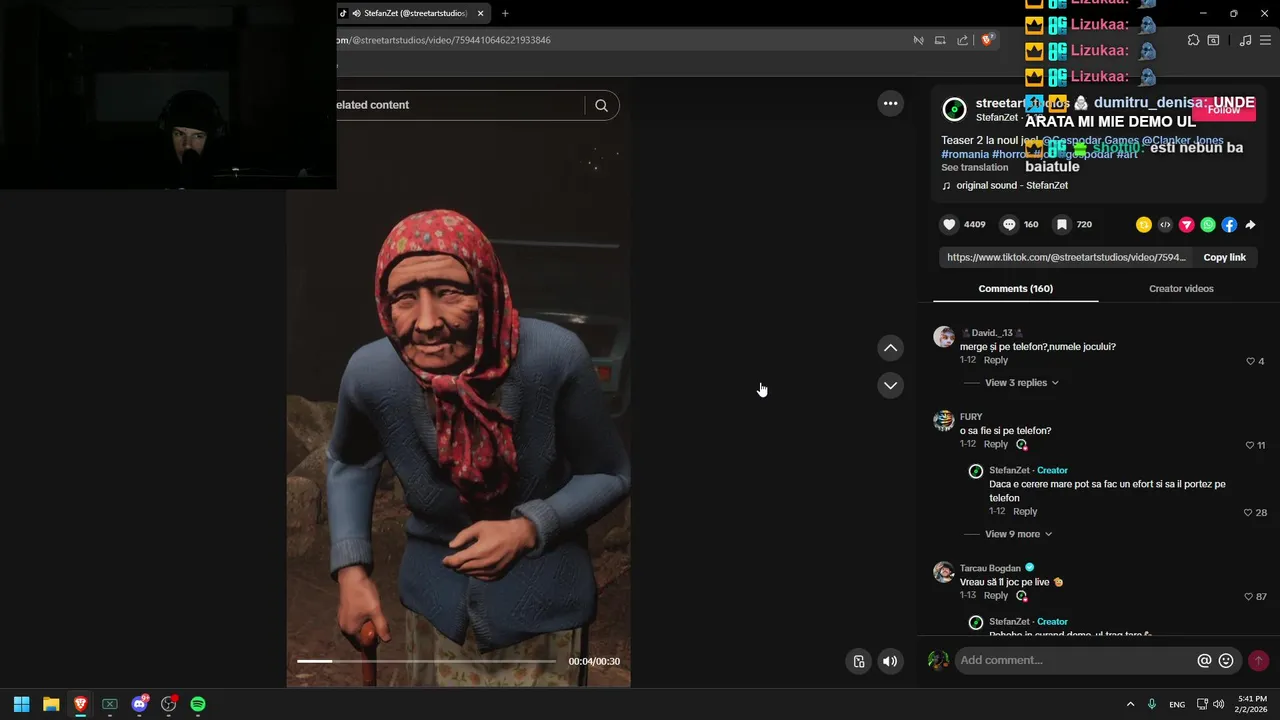Click See translation under the caption
Viewport: 1280px width, 720px height.
[974, 168]
